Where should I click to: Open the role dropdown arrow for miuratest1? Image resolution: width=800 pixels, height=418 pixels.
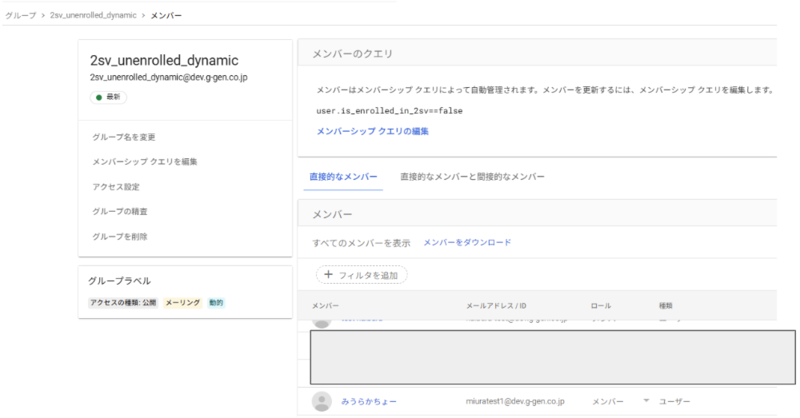click(x=646, y=401)
